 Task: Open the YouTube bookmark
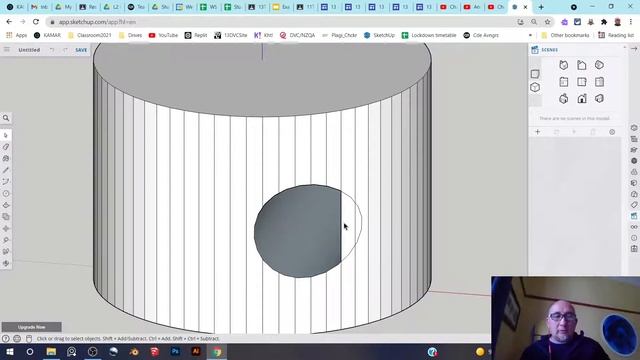(163, 36)
